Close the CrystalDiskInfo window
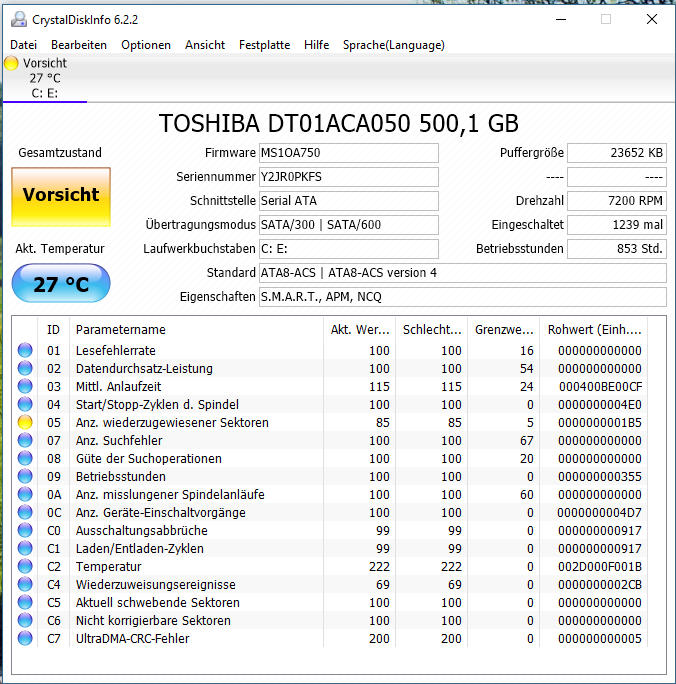 (x=652, y=19)
